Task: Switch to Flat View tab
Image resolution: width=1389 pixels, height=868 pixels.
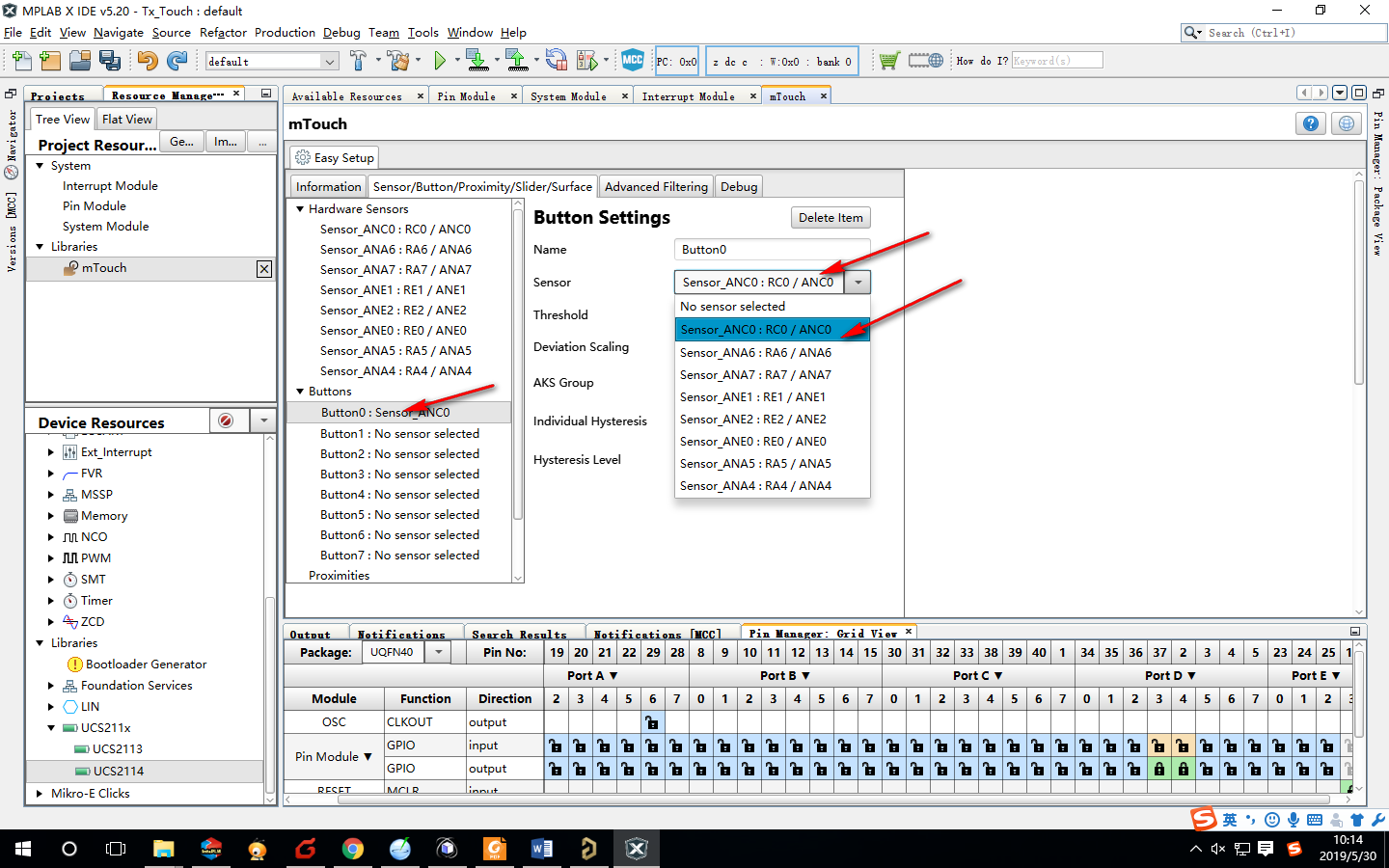Action: tap(127, 119)
